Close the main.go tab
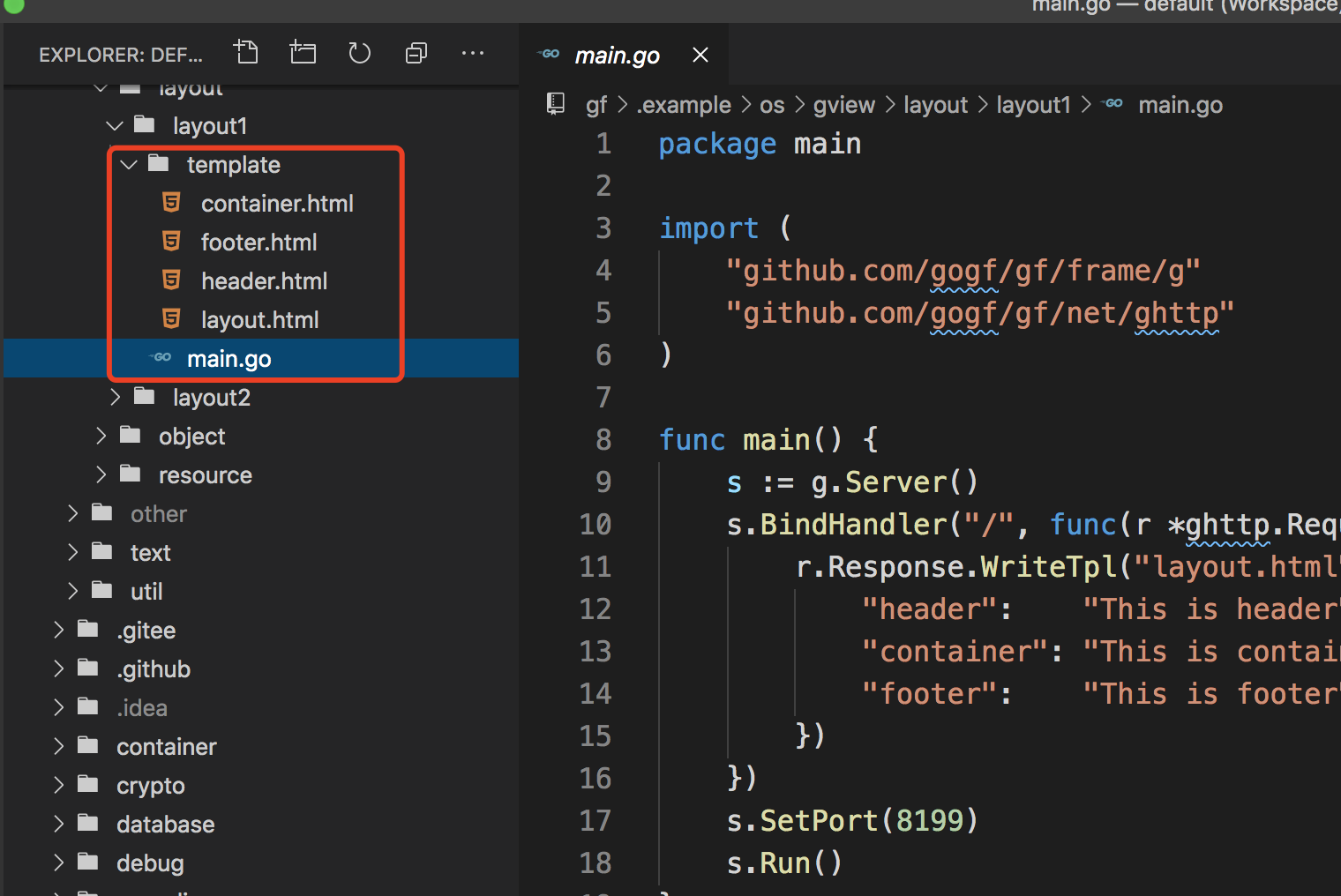The height and width of the screenshot is (896, 1341). click(x=700, y=54)
